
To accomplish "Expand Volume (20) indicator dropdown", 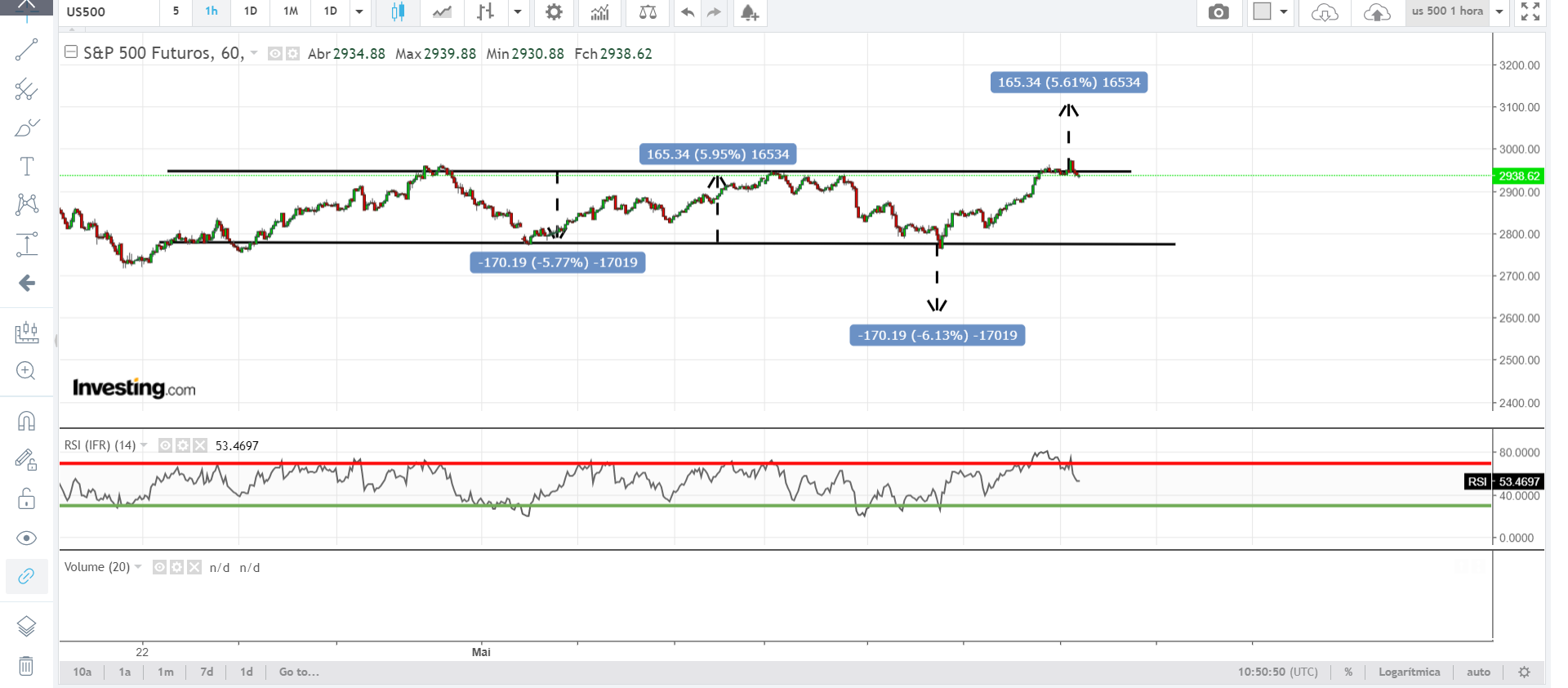I will [x=138, y=567].
